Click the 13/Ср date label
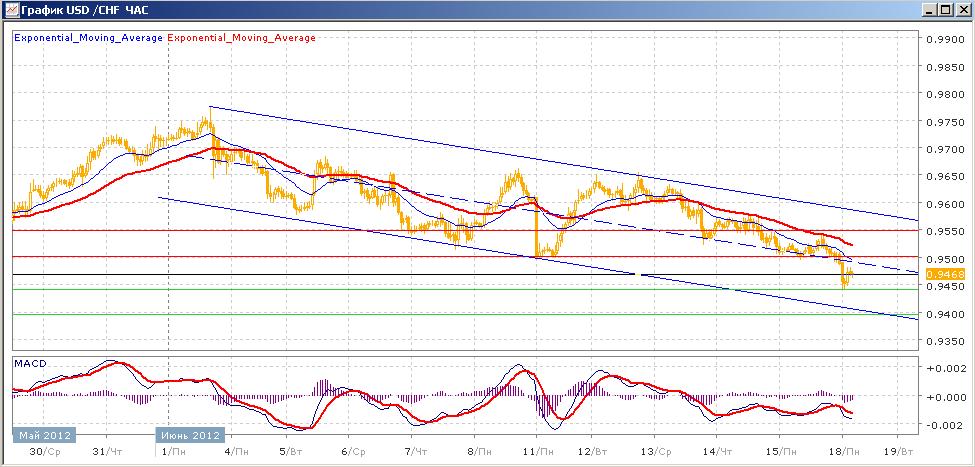The height and width of the screenshot is (467, 975). tap(658, 450)
